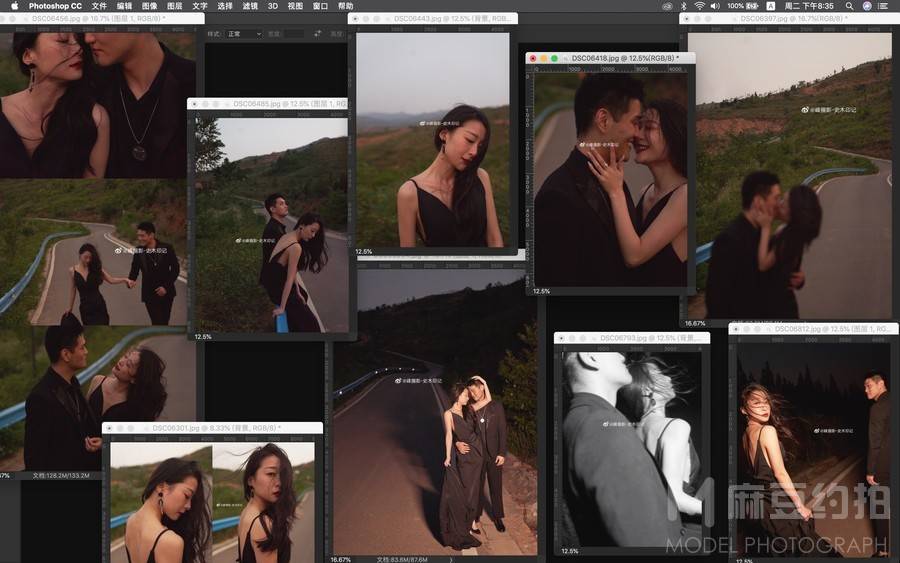The height and width of the screenshot is (563, 900).
Task: Open the 图层 menu
Action: pyautogui.click(x=174, y=6)
